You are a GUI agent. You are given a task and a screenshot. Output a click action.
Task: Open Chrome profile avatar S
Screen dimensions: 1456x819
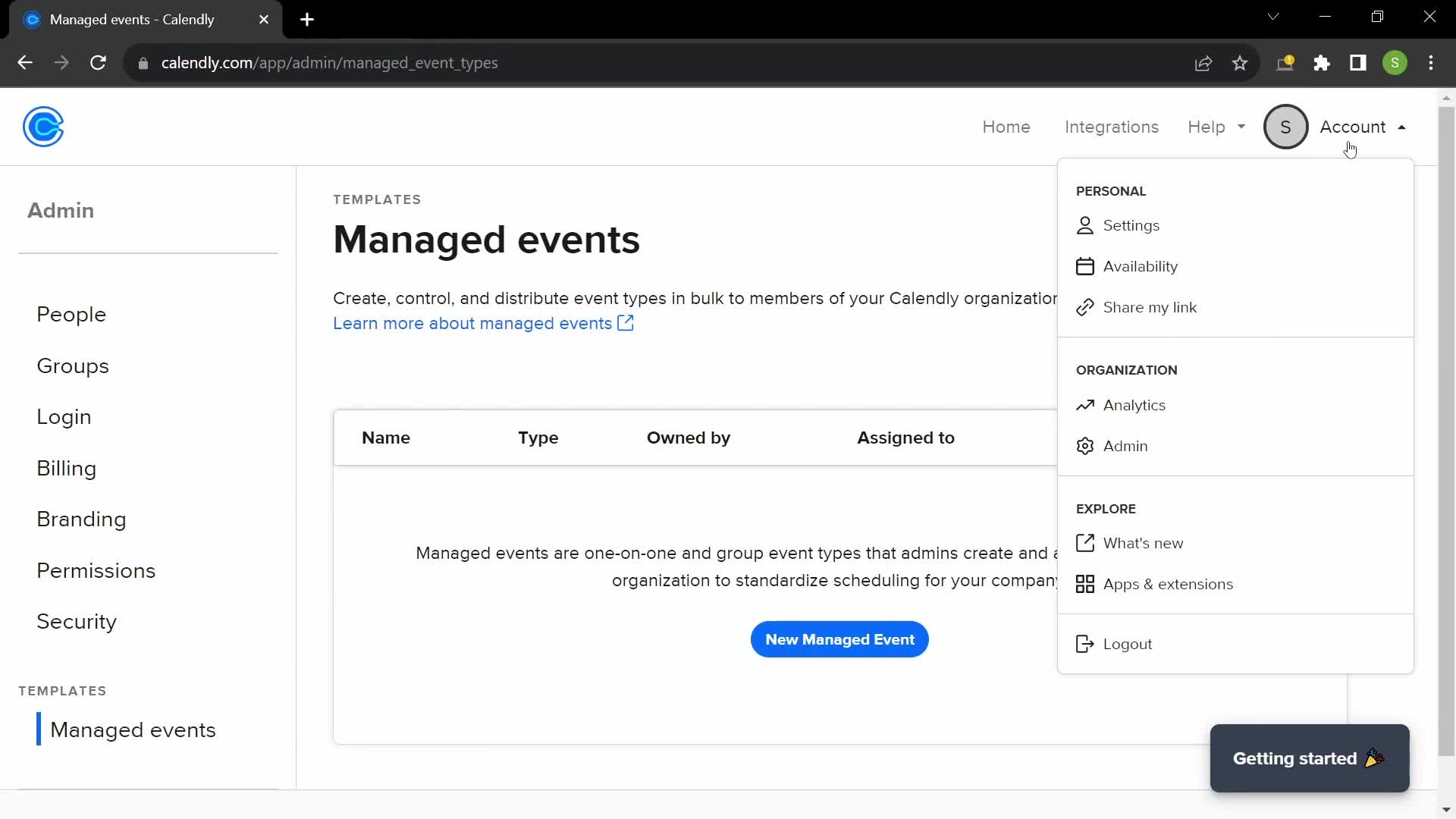[1395, 63]
